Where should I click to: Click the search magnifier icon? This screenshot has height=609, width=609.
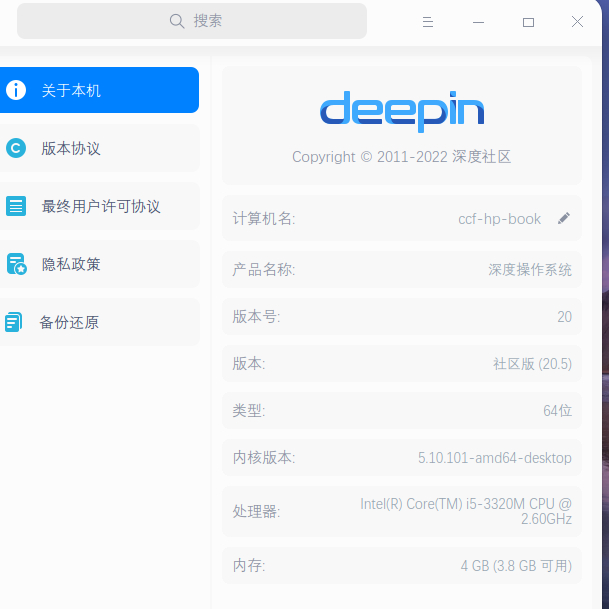(x=177, y=21)
